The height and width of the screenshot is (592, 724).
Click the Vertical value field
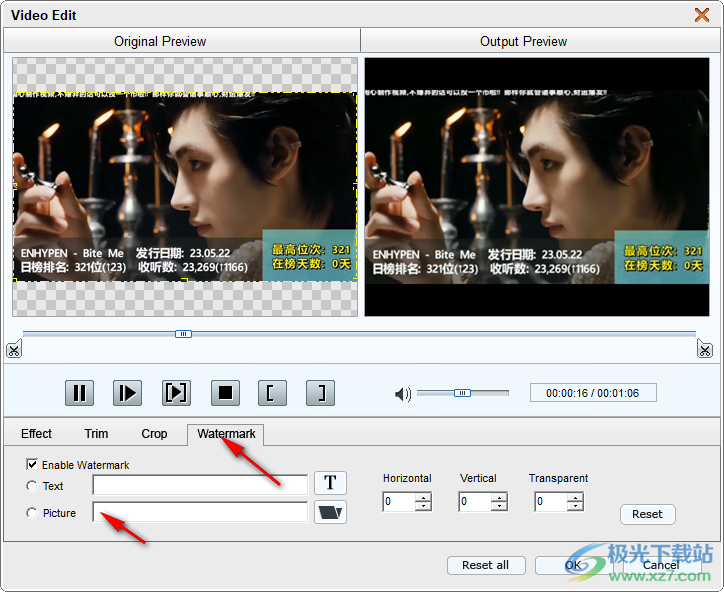tap(475, 501)
